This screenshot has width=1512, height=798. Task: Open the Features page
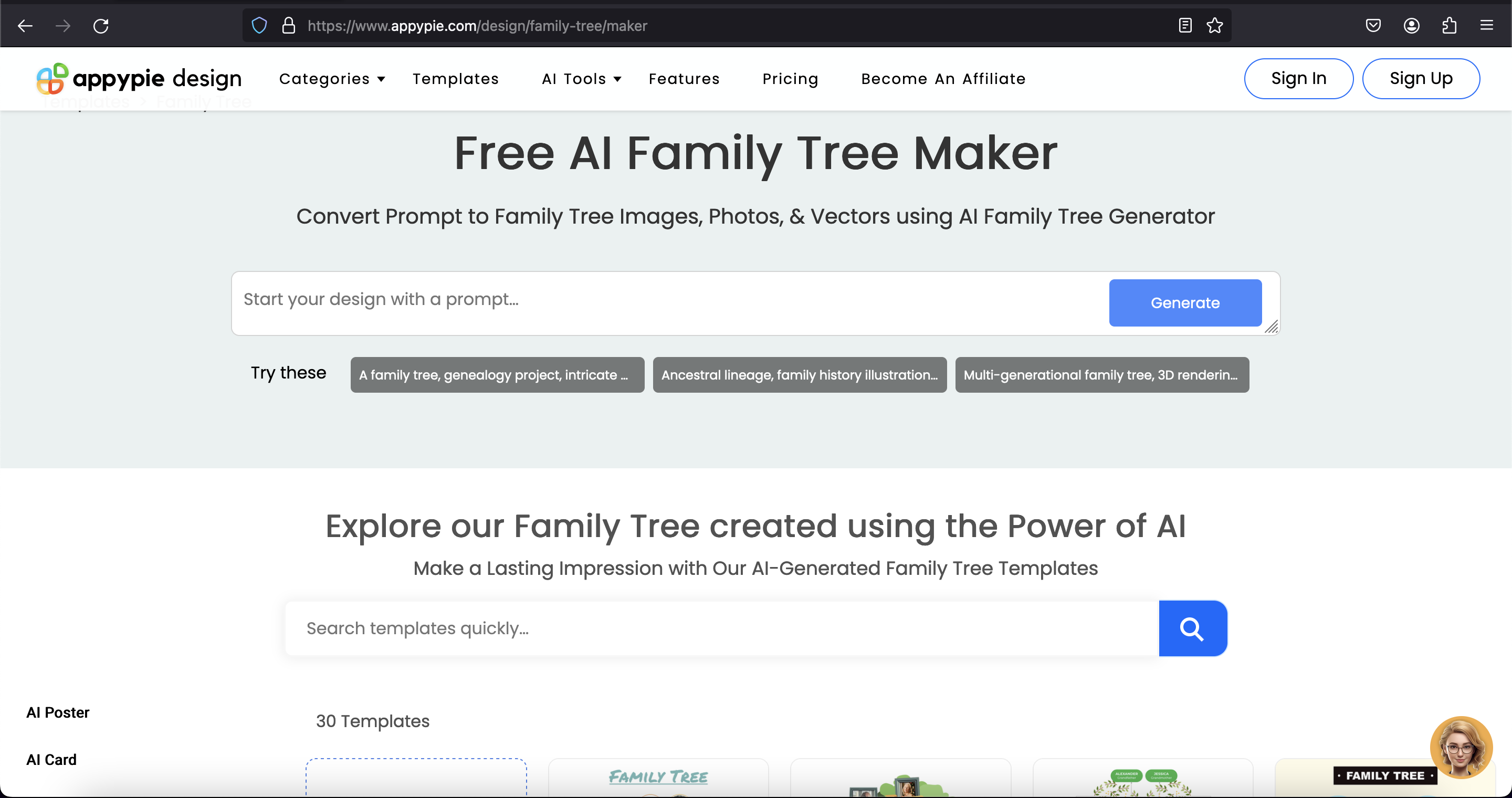coord(684,79)
